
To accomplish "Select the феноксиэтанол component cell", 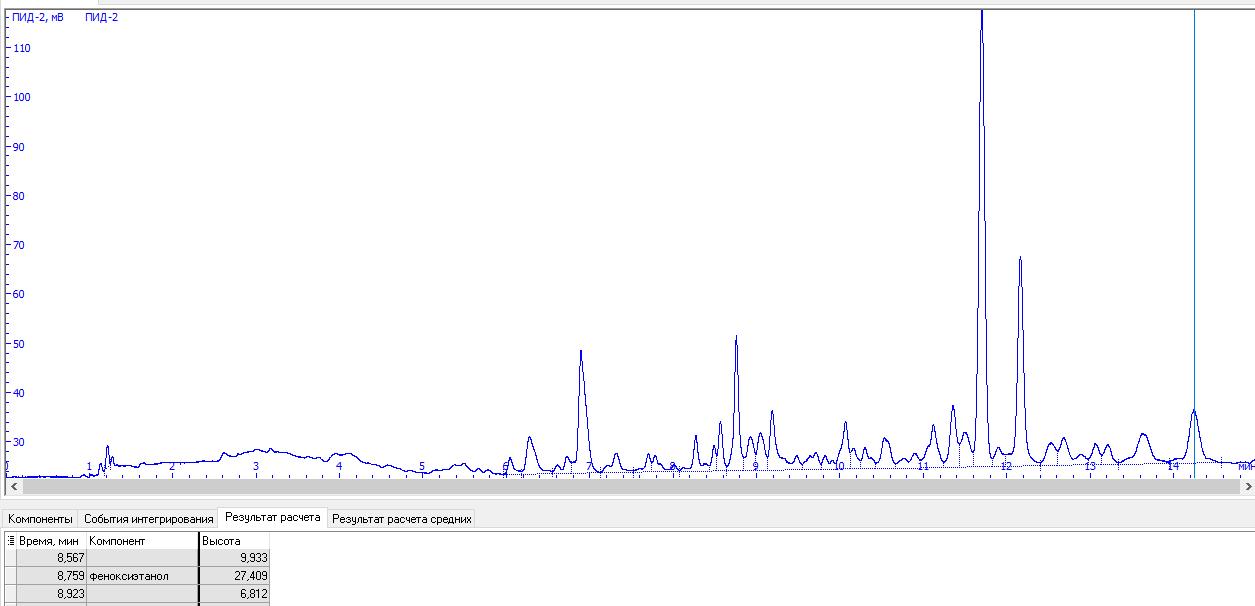I will point(142,576).
